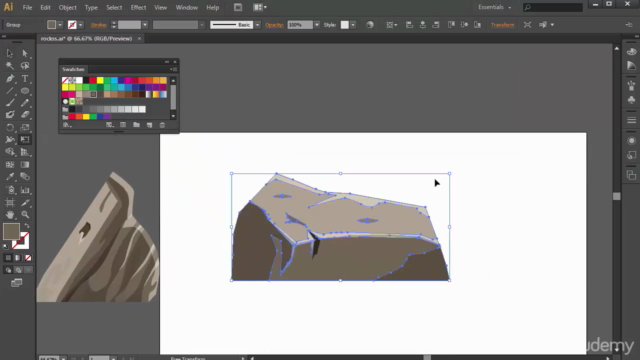640x360 pixels.
Task: Enable Draw Behind mode
Action: pos(18,270)
